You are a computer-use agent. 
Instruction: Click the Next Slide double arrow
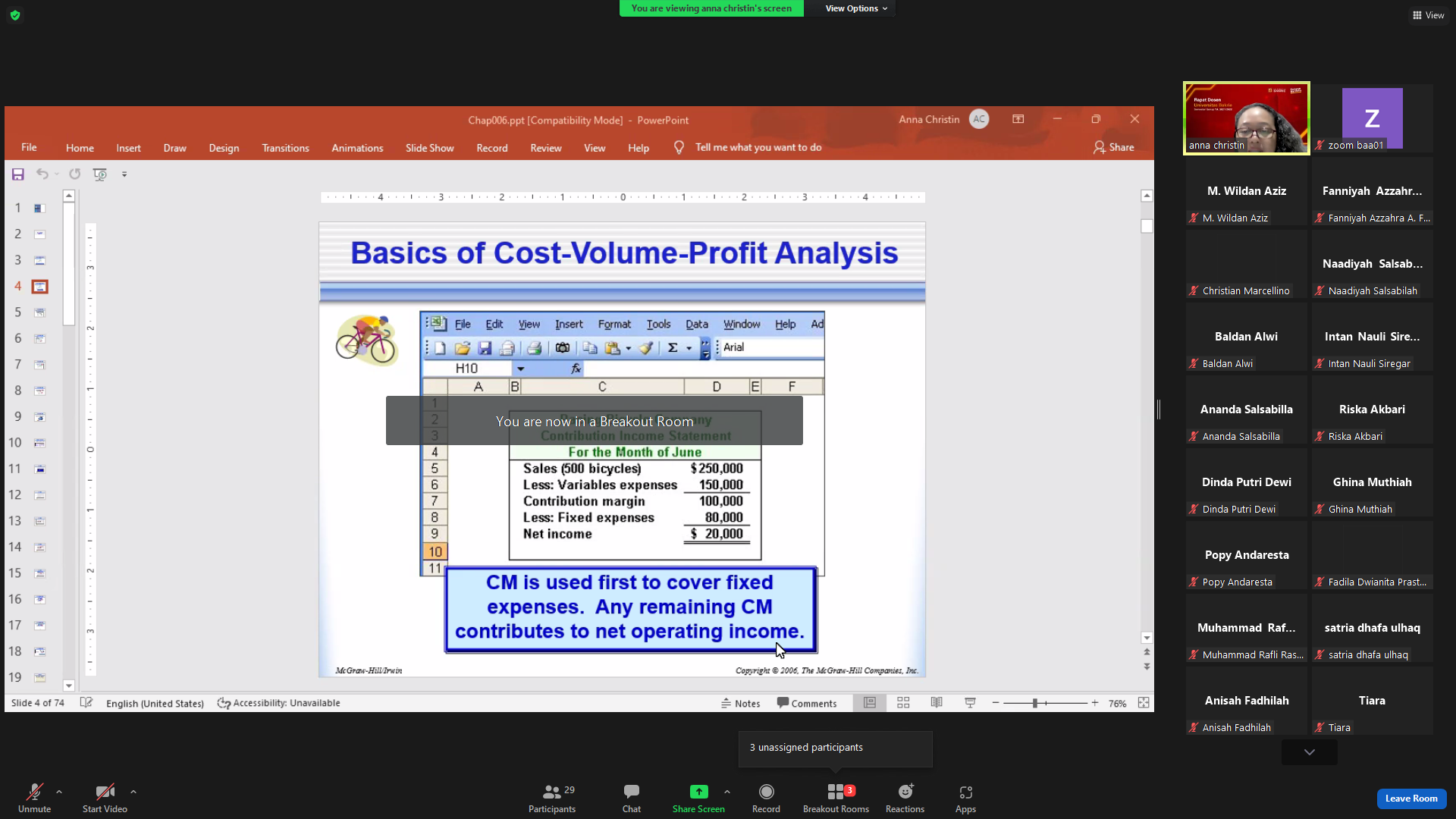1147,667
